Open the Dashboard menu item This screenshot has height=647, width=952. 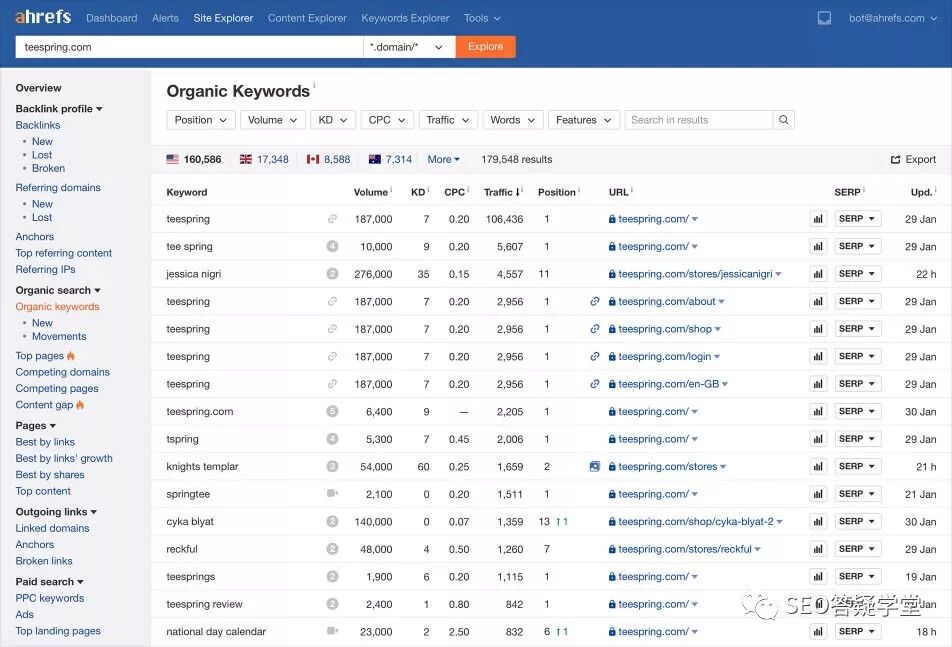pyautogui.click(x=112, y=18)
